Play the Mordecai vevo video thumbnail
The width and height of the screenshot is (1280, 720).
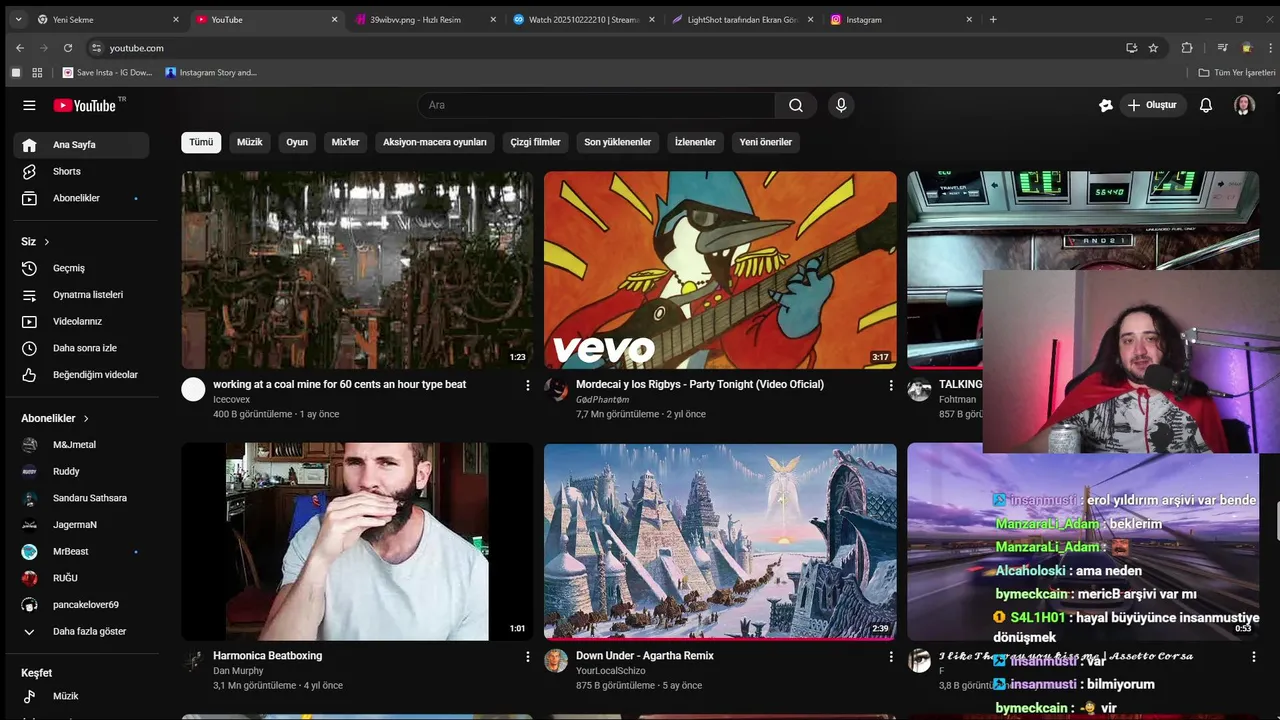[720, 270]
